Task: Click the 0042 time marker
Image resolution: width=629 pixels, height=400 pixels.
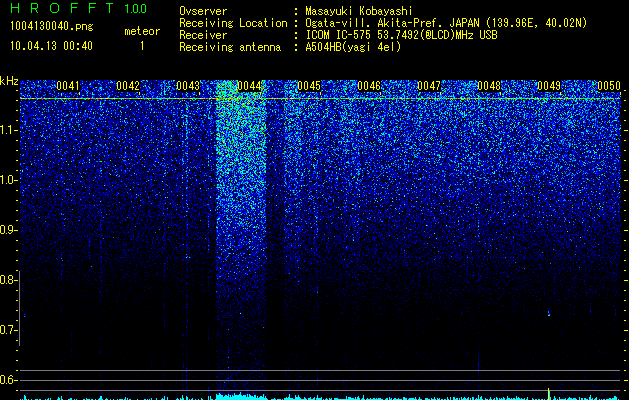Action: tap(128, 86)
